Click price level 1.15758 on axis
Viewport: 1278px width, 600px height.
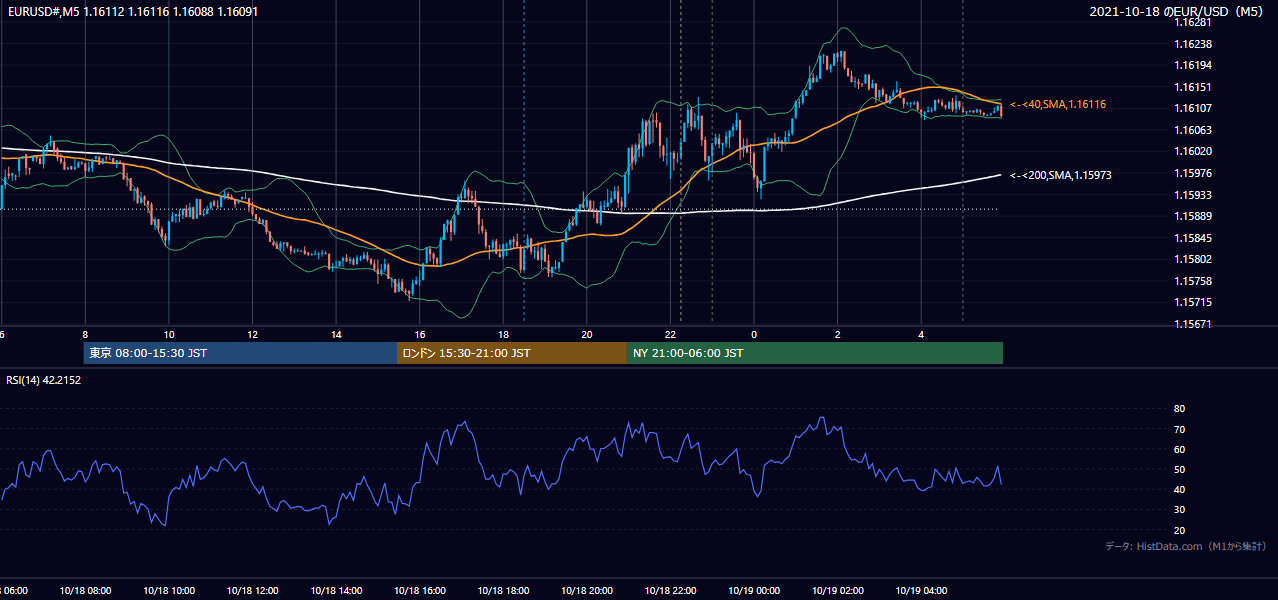1194,281
